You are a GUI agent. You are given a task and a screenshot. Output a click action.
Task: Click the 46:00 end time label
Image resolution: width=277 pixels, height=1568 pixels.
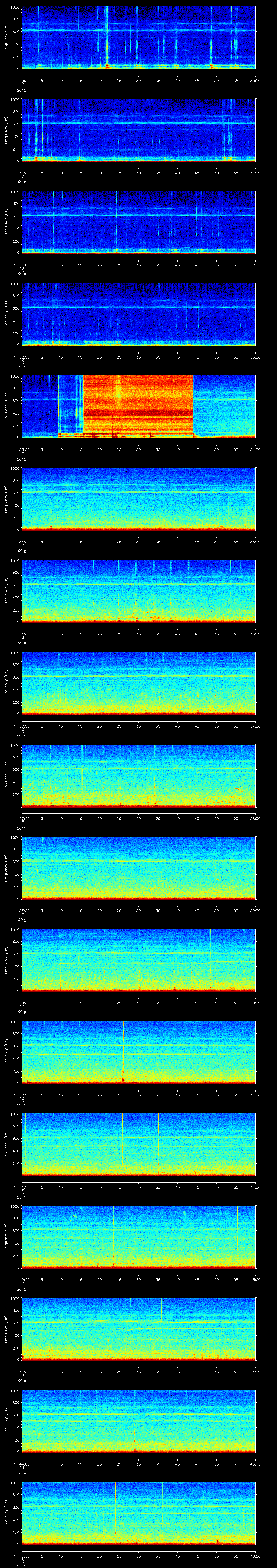[256, 1556]
